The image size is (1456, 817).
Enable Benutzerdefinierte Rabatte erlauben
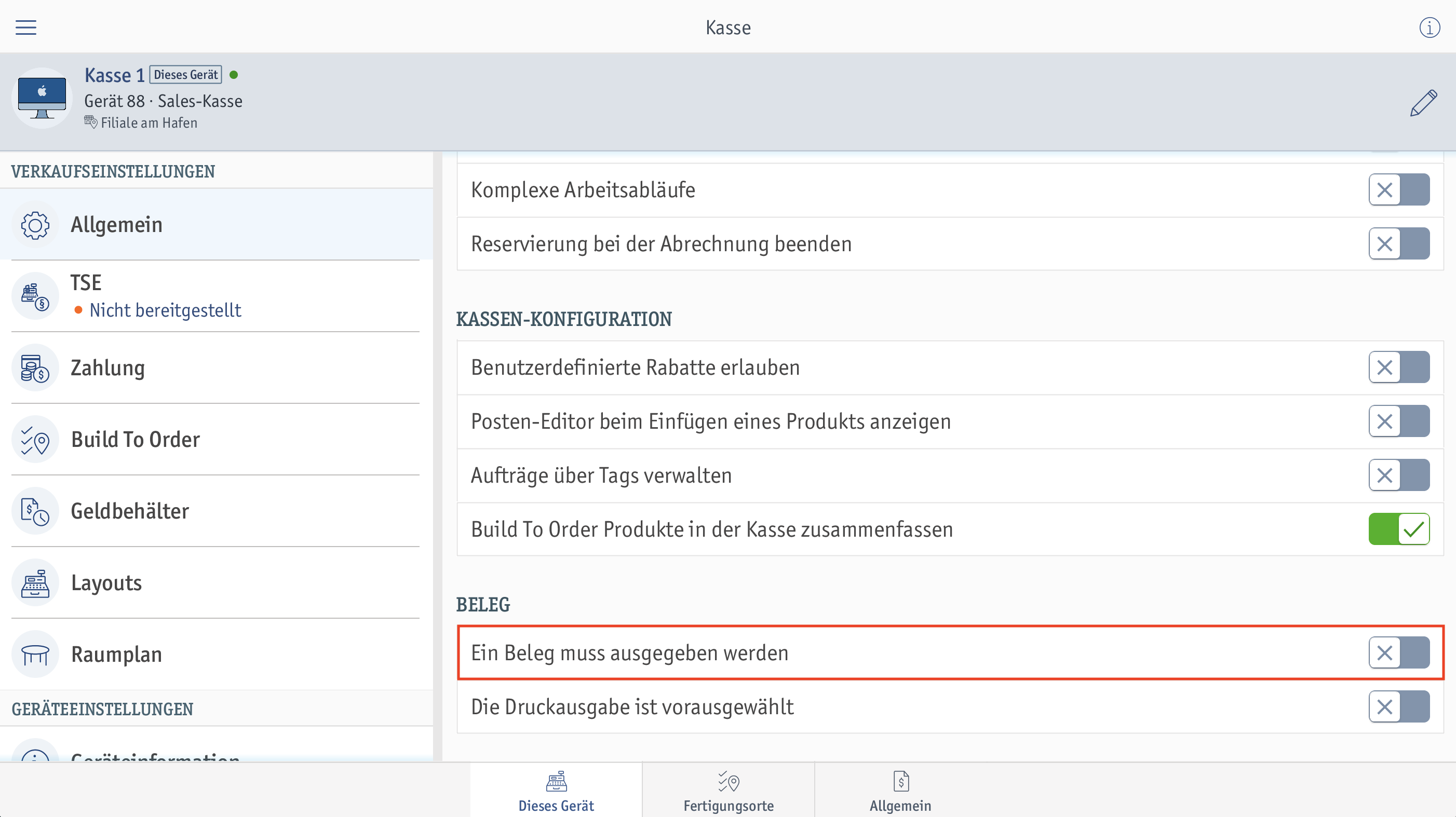(x=1399, y=368)
